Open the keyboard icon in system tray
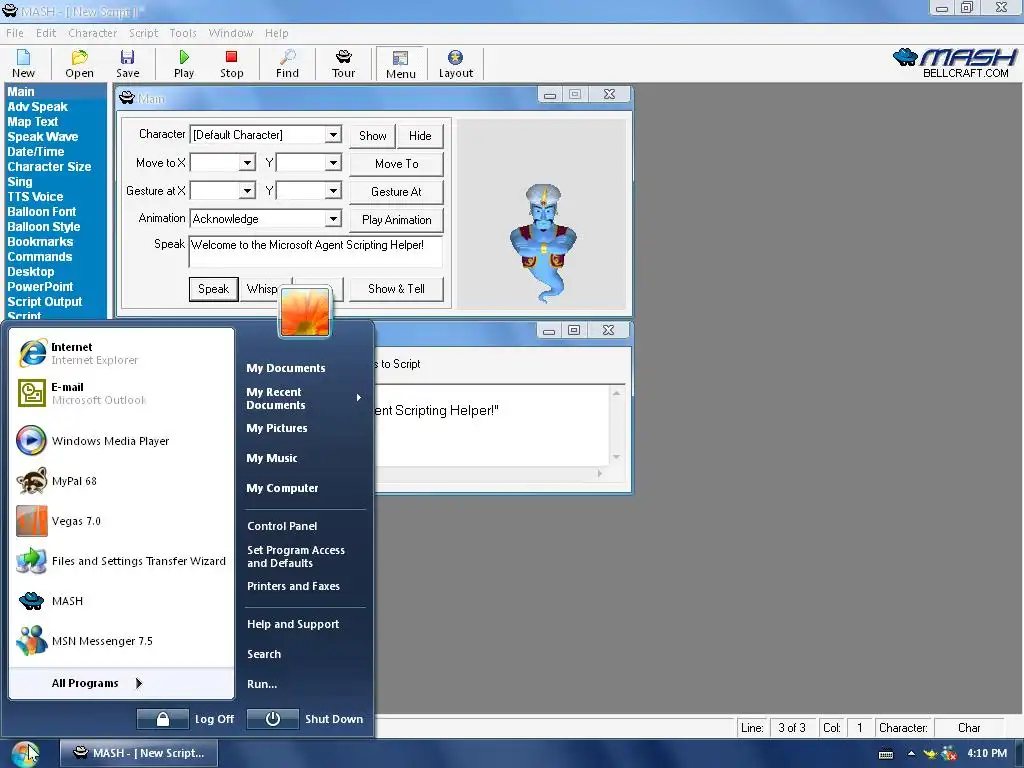The height and width of the screenshot is (768, 1024). (x=886, y=754)
